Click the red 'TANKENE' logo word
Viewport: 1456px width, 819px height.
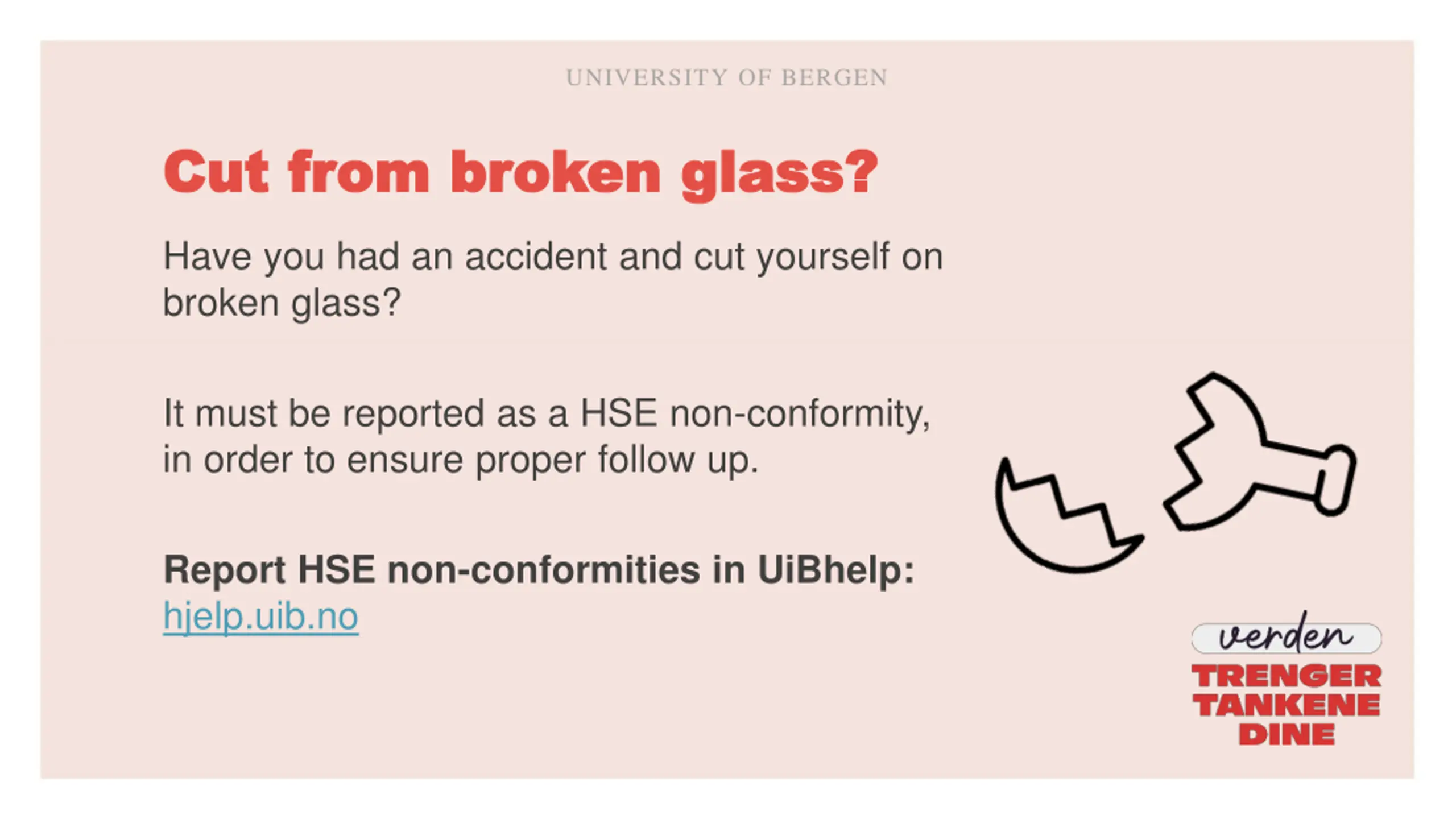(x=1287, y=705)
